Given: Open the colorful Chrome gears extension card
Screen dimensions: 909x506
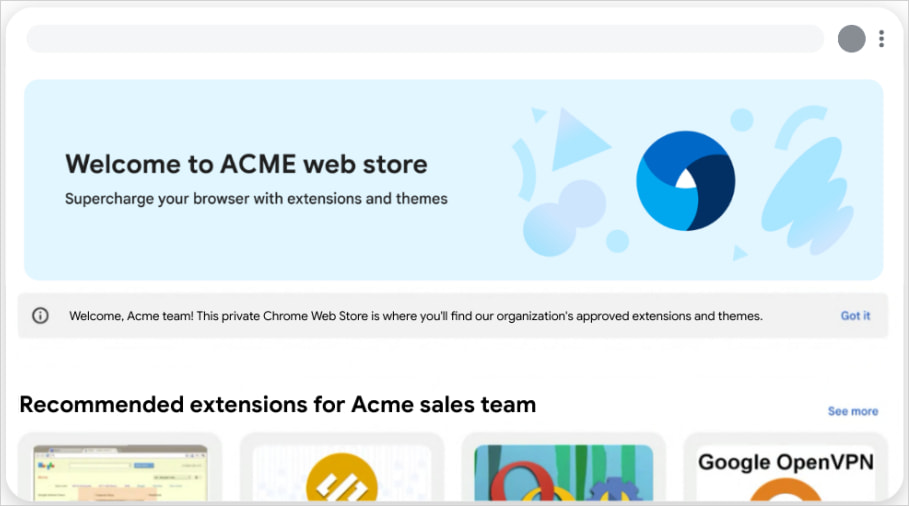Looking at the screenshot, I should click(x=563, y=467).
